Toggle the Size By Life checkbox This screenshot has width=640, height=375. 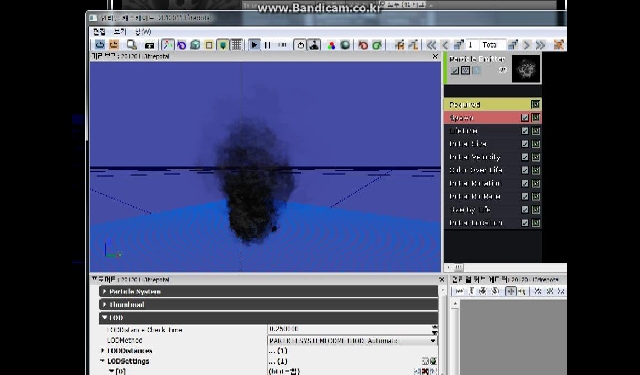525,210
